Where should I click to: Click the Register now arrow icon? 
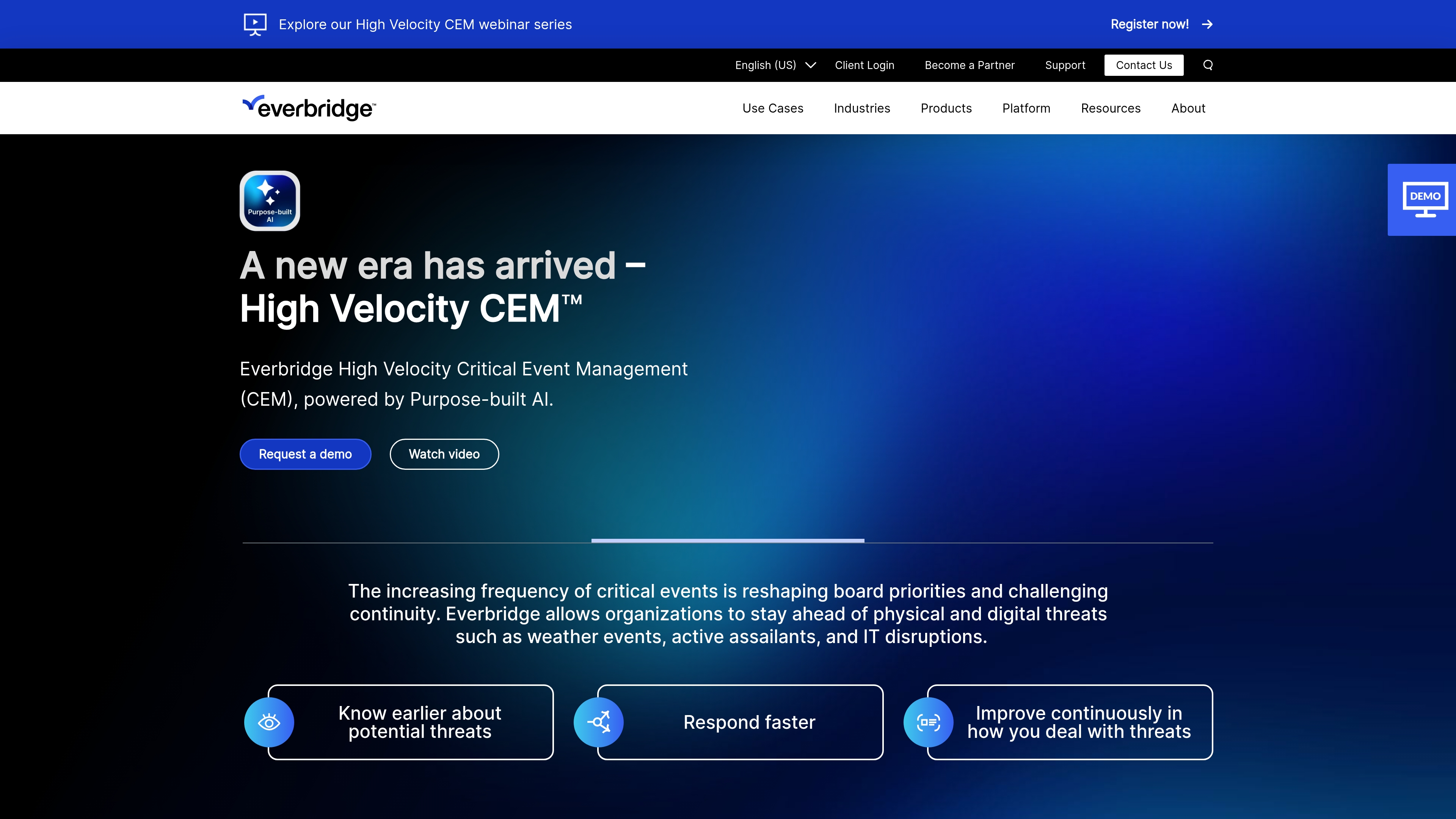coord(1207,24)
